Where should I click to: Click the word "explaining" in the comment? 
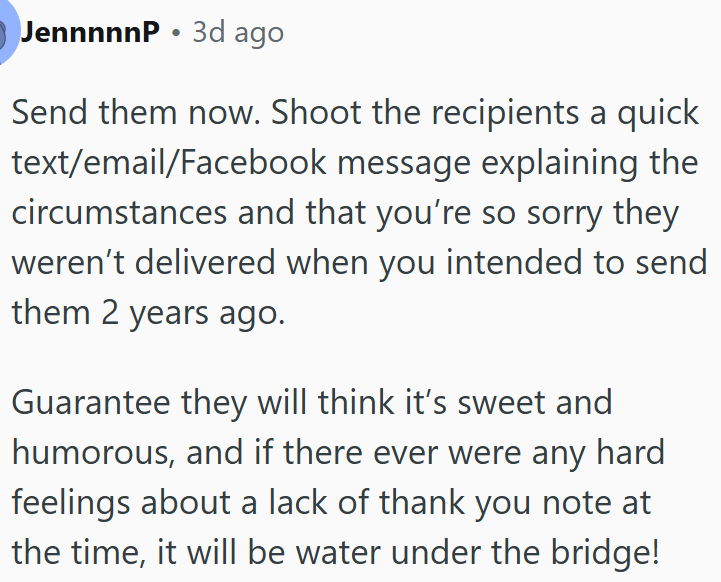[x=550, y=162]
